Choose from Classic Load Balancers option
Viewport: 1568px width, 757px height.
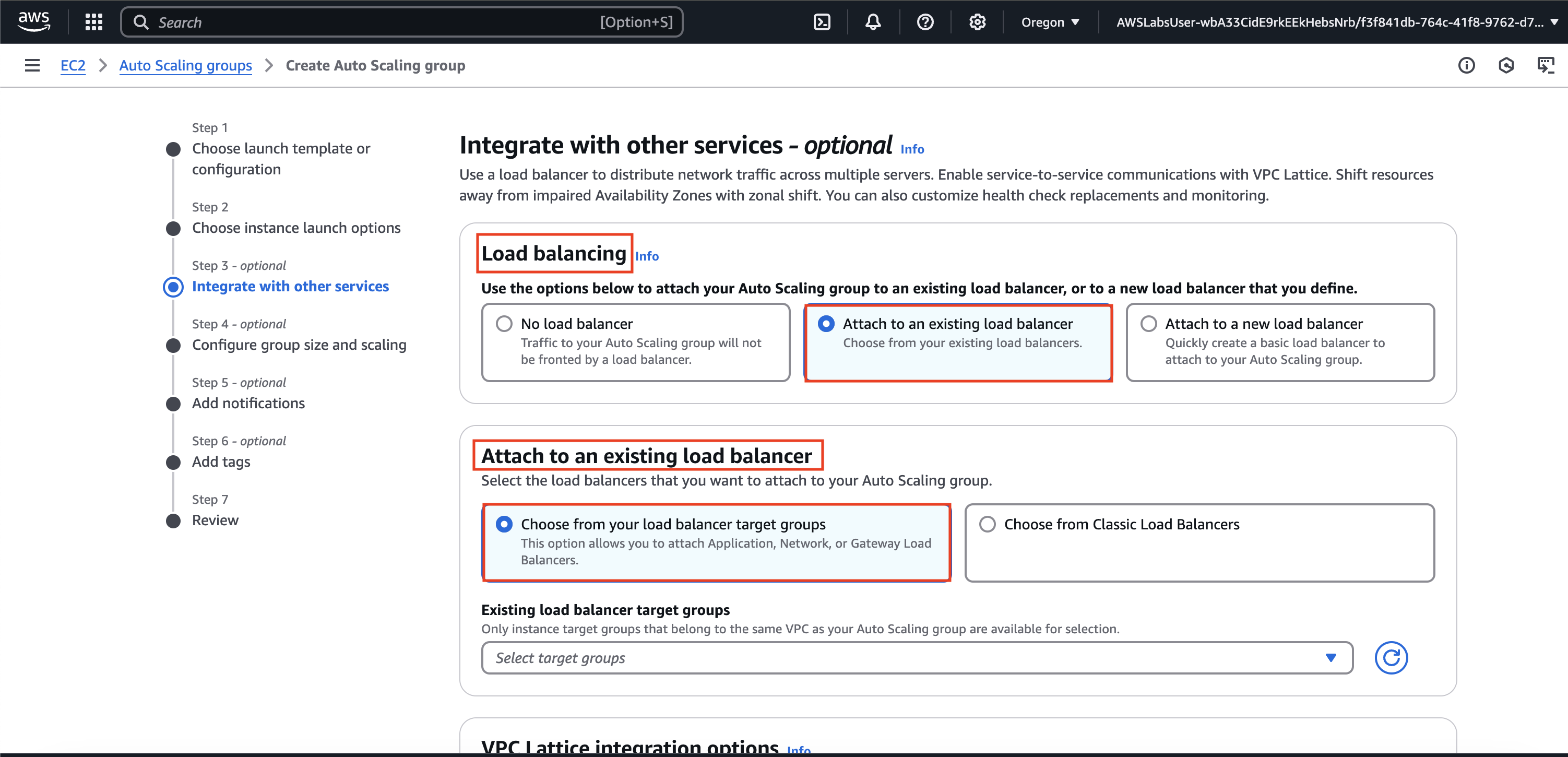pos(987,524)
